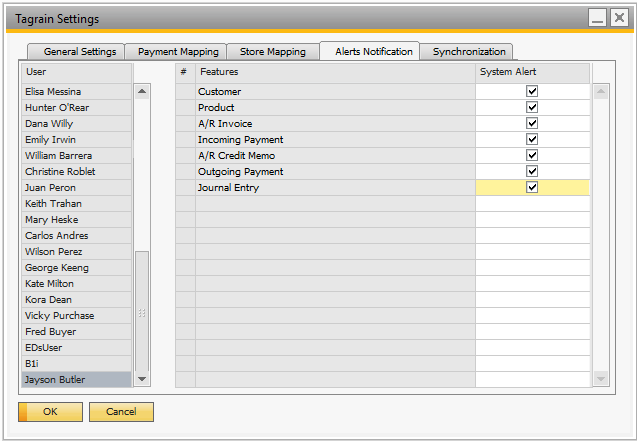Switch to General Settings tab
This screenshot has width=637, height=441.
click(79, 52)
